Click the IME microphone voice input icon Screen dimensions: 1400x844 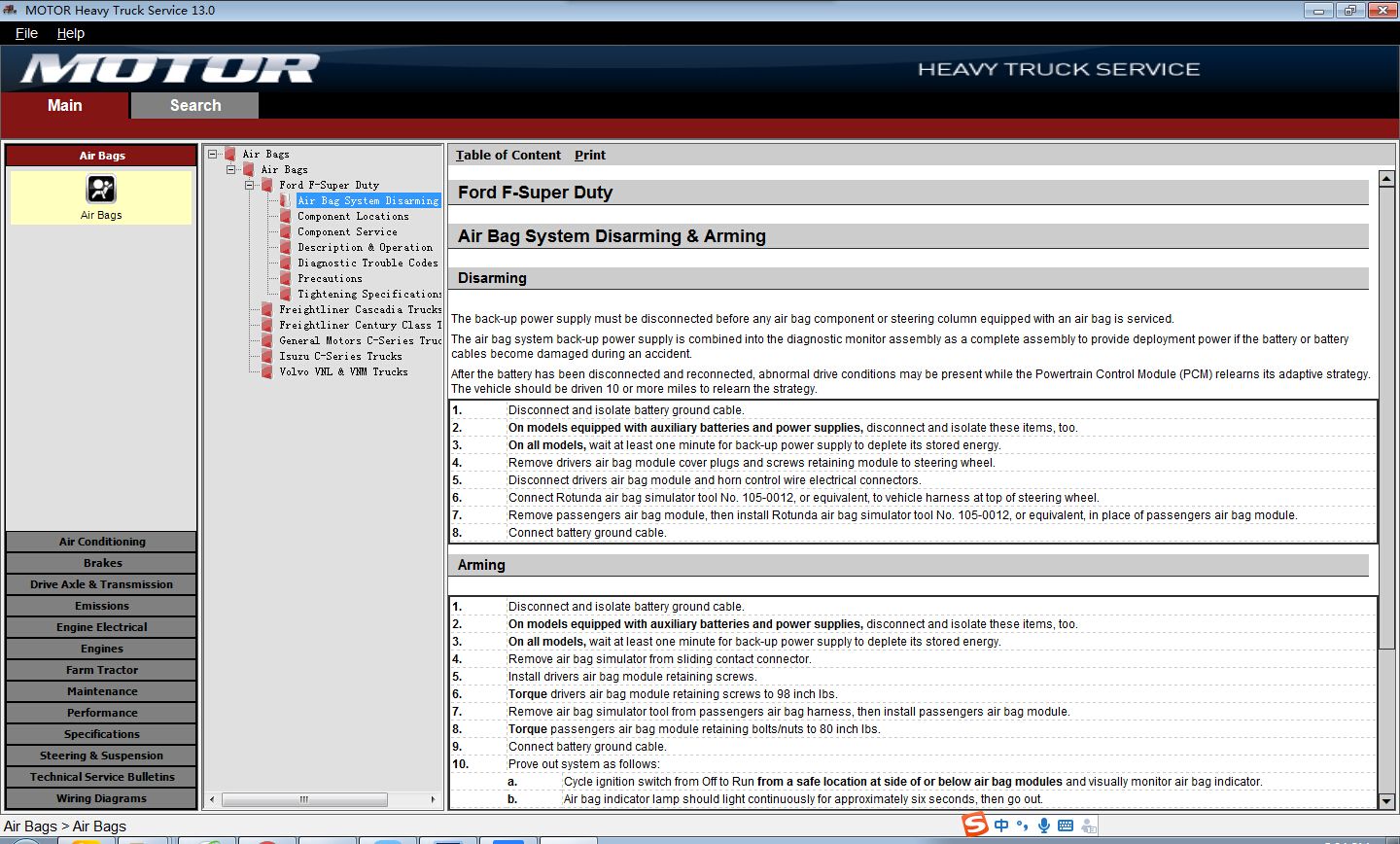pyautogui.click(x=1043, y=826)
